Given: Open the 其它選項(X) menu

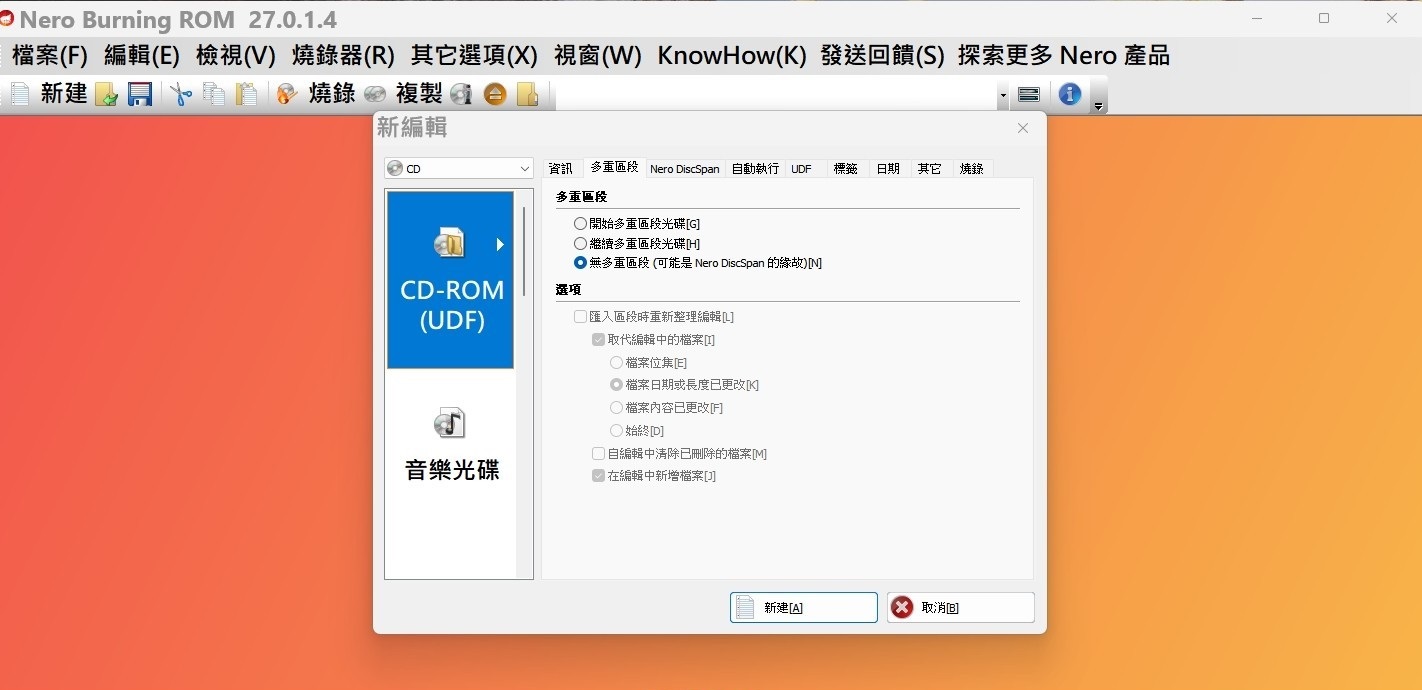Looking at the screenshot, I should [x=474, y=56].
